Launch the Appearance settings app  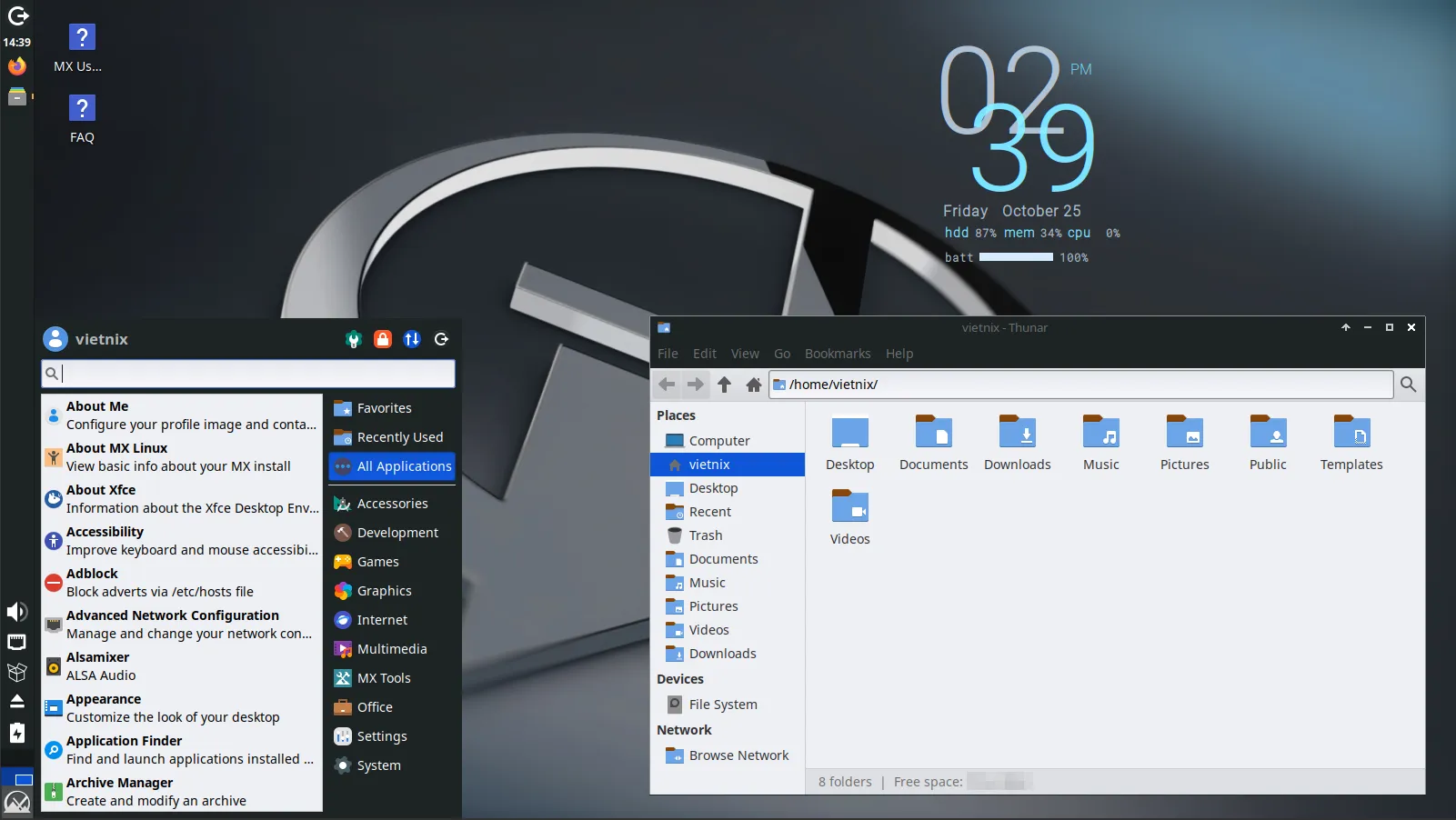tap(182, 708)
